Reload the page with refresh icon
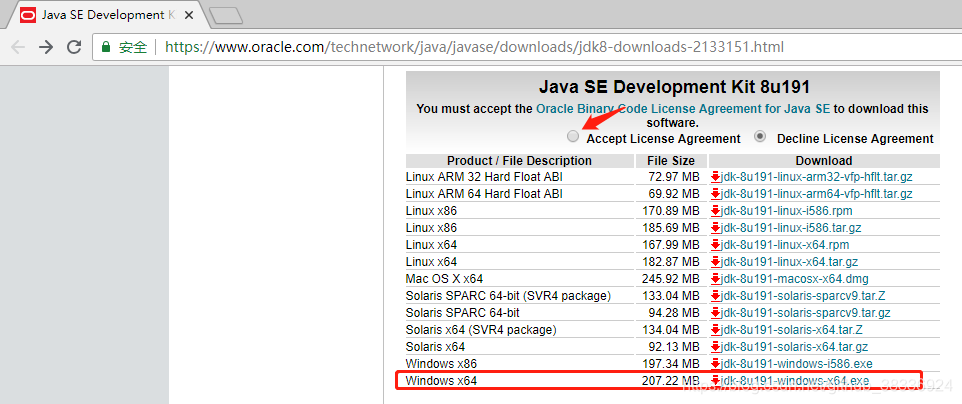This screenshot has width=962, height=404. [74, 47]
